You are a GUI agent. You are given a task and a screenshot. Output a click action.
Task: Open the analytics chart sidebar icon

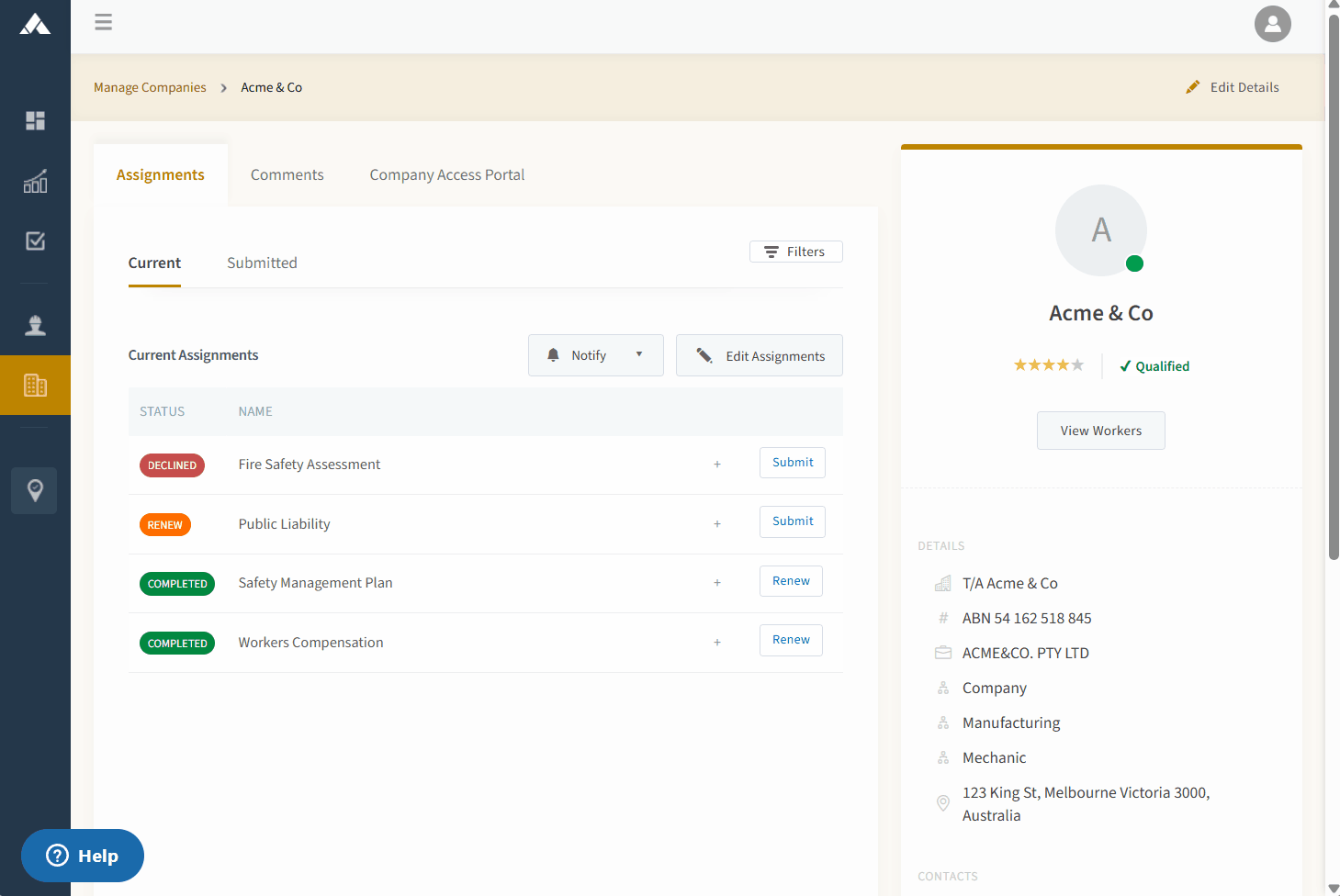pyautogui.click(x=35, y=181)
